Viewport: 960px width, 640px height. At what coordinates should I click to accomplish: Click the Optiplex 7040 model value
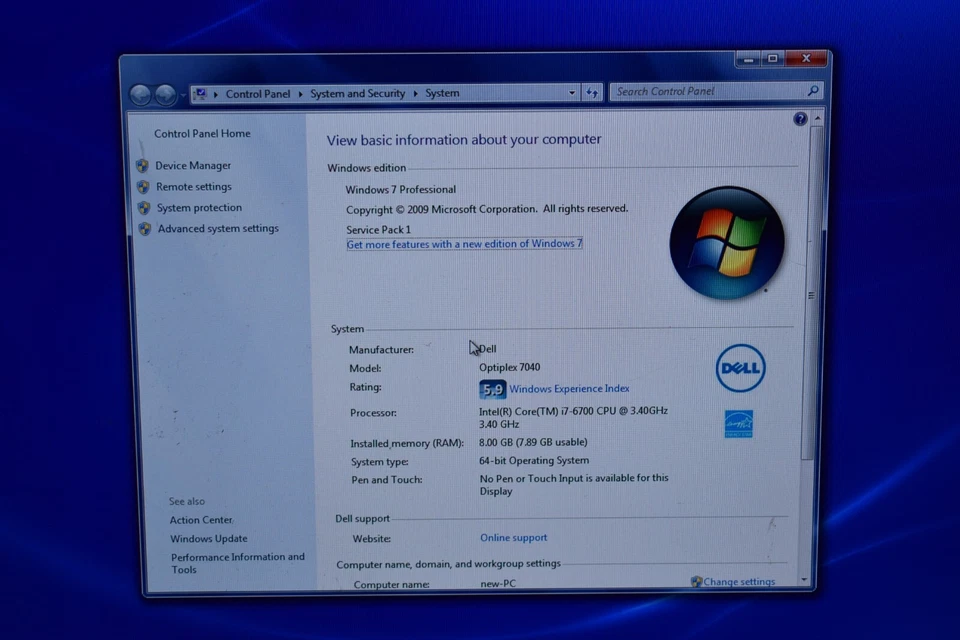tap(509, 367)
